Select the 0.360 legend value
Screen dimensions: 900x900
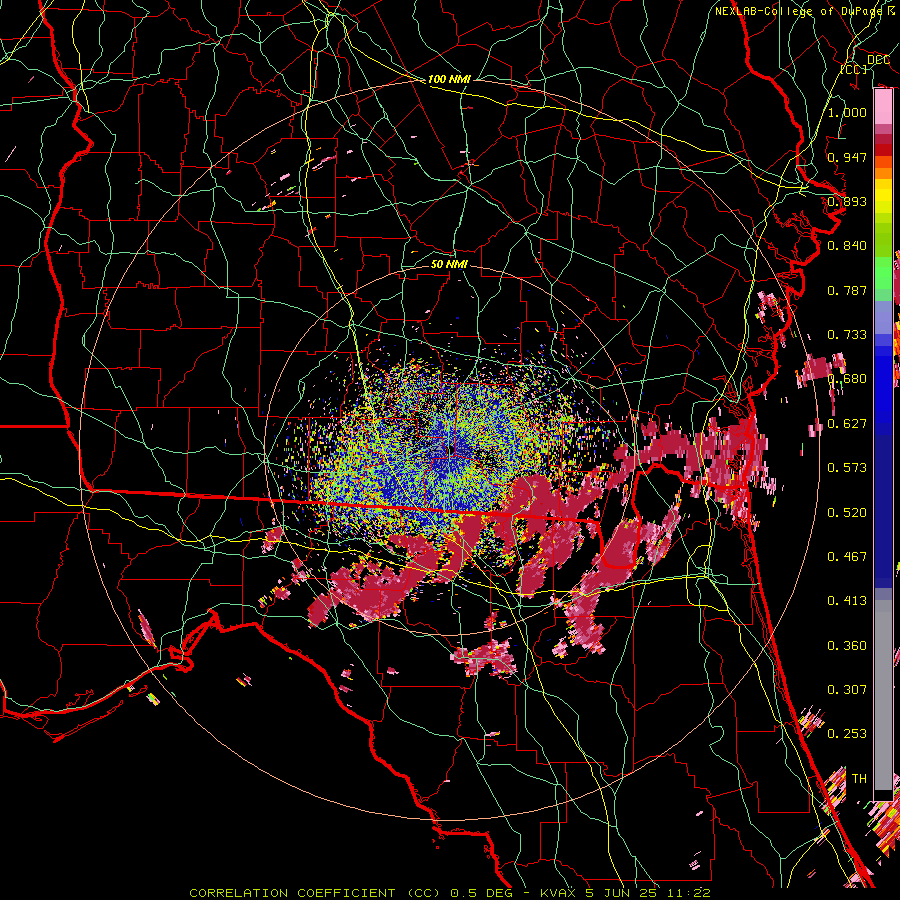(847, 646)
